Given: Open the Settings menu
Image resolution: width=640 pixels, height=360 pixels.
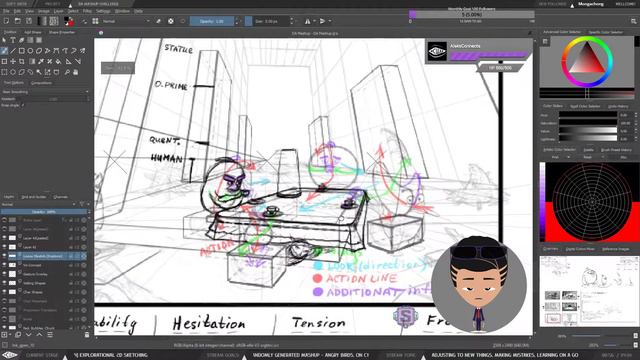Looking at the screenshot, I should pyautogui.click(x=103, y=11).
